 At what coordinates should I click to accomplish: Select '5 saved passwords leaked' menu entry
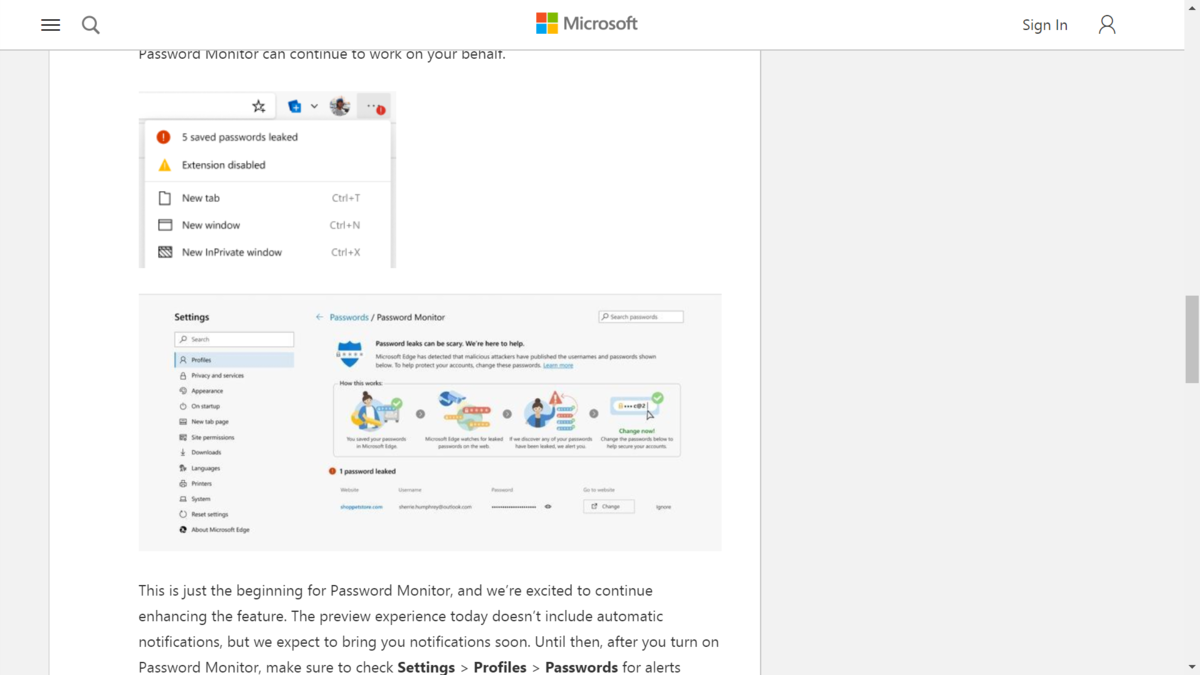pos(240,137)
